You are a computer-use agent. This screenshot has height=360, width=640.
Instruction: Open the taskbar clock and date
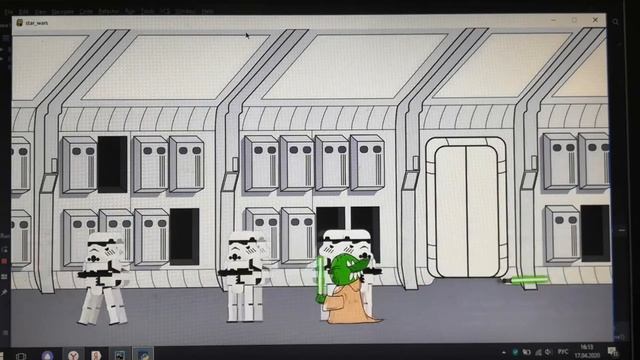tap(587, 351)
